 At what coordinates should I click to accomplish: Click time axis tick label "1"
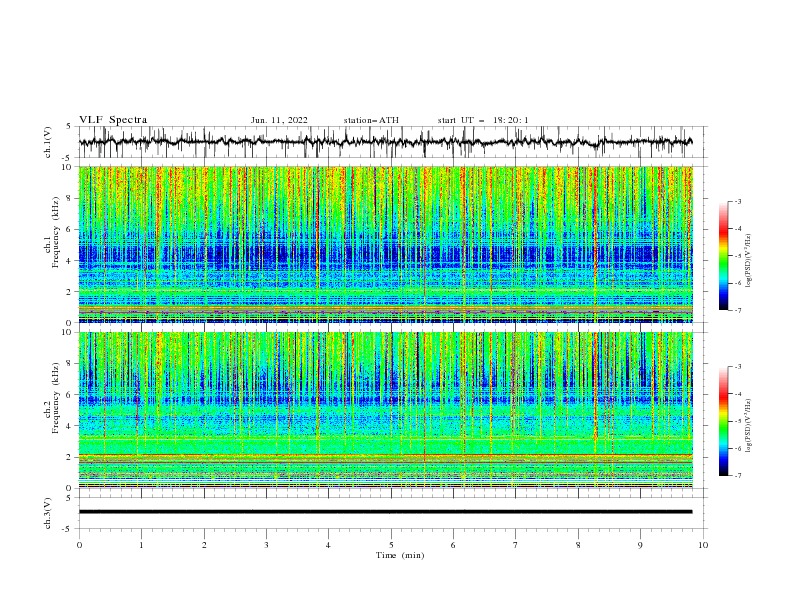pos(141,545)
